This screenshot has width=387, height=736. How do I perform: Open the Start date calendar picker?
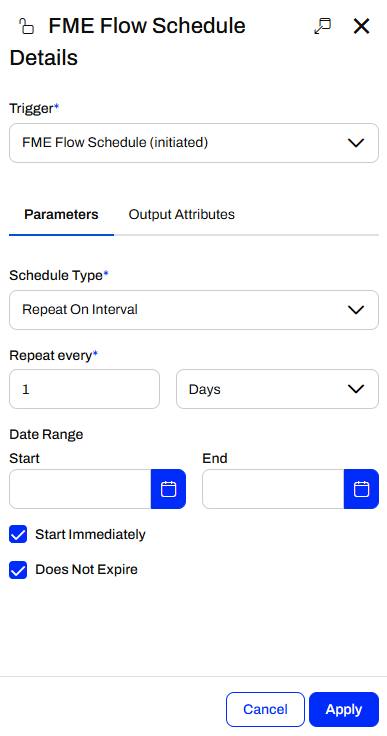[x=168, y=489]
